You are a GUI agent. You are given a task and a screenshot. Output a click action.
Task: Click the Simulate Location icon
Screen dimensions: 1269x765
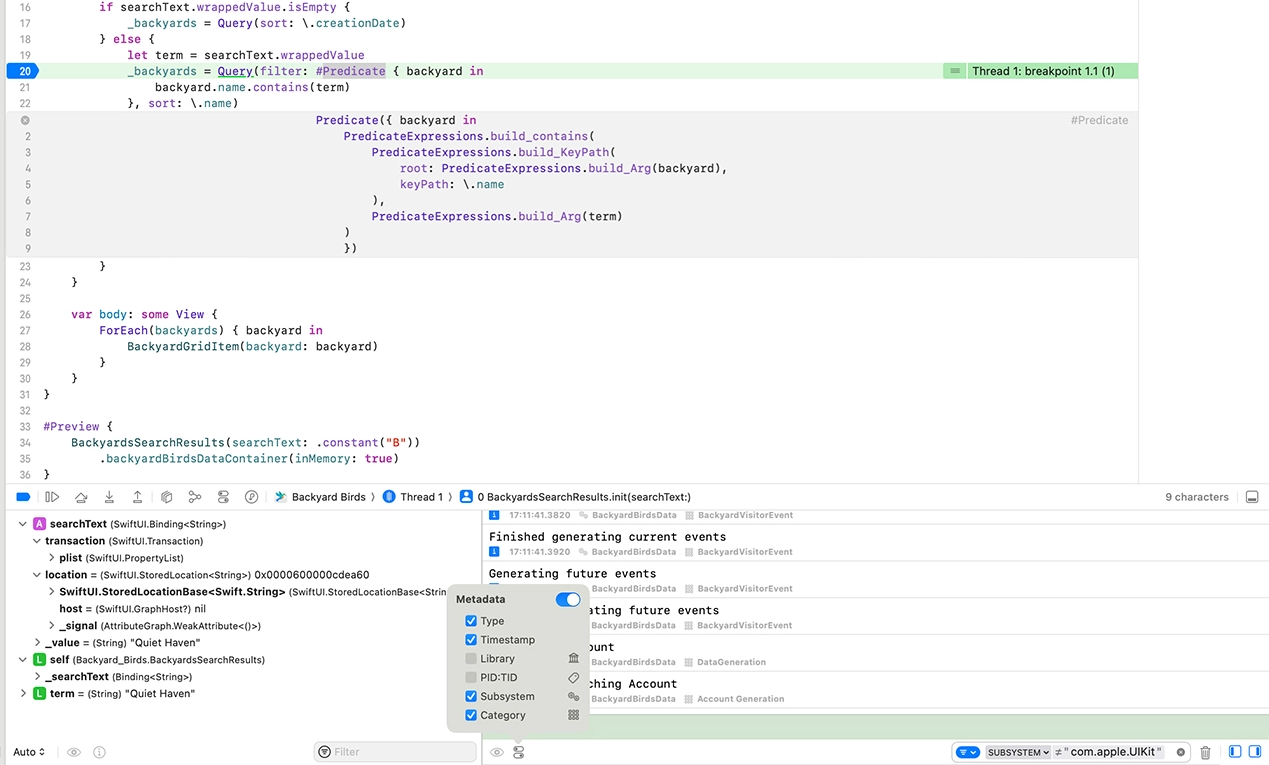tap(252, 497)
